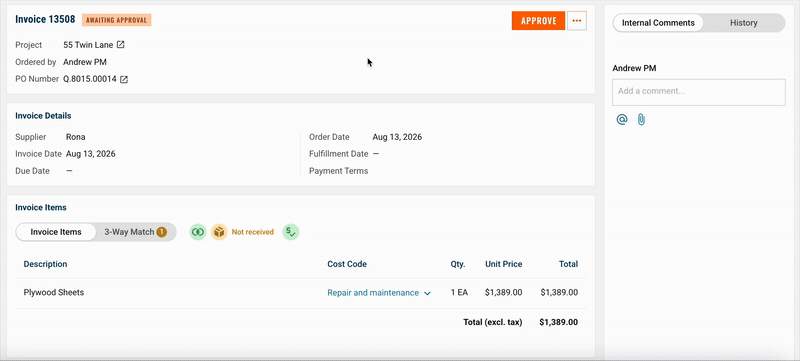800x361 pixels.
Task: Click the Q.8015.00014 purchase order link
Action: pos(90,80)
